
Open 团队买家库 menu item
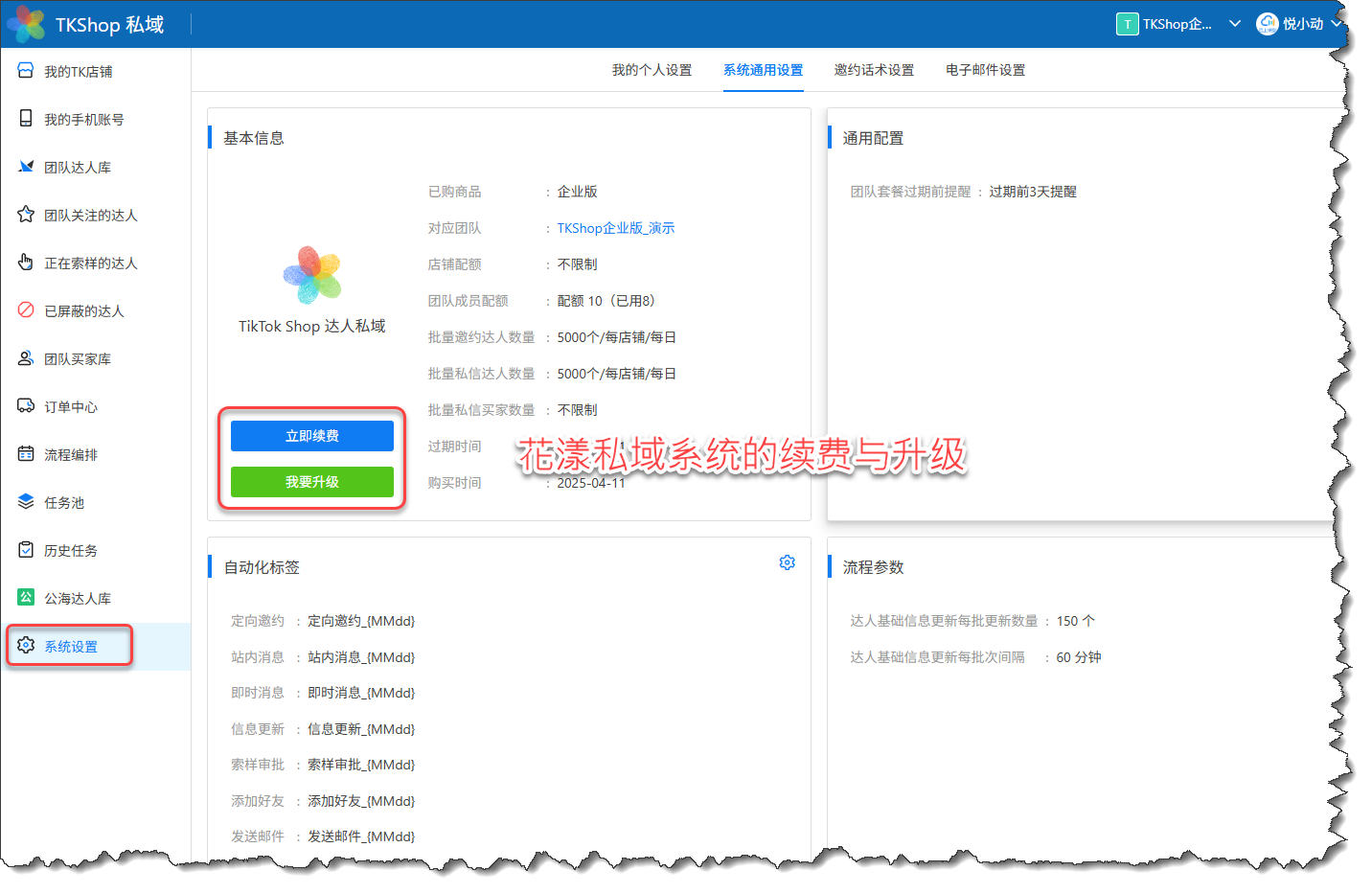96,359
